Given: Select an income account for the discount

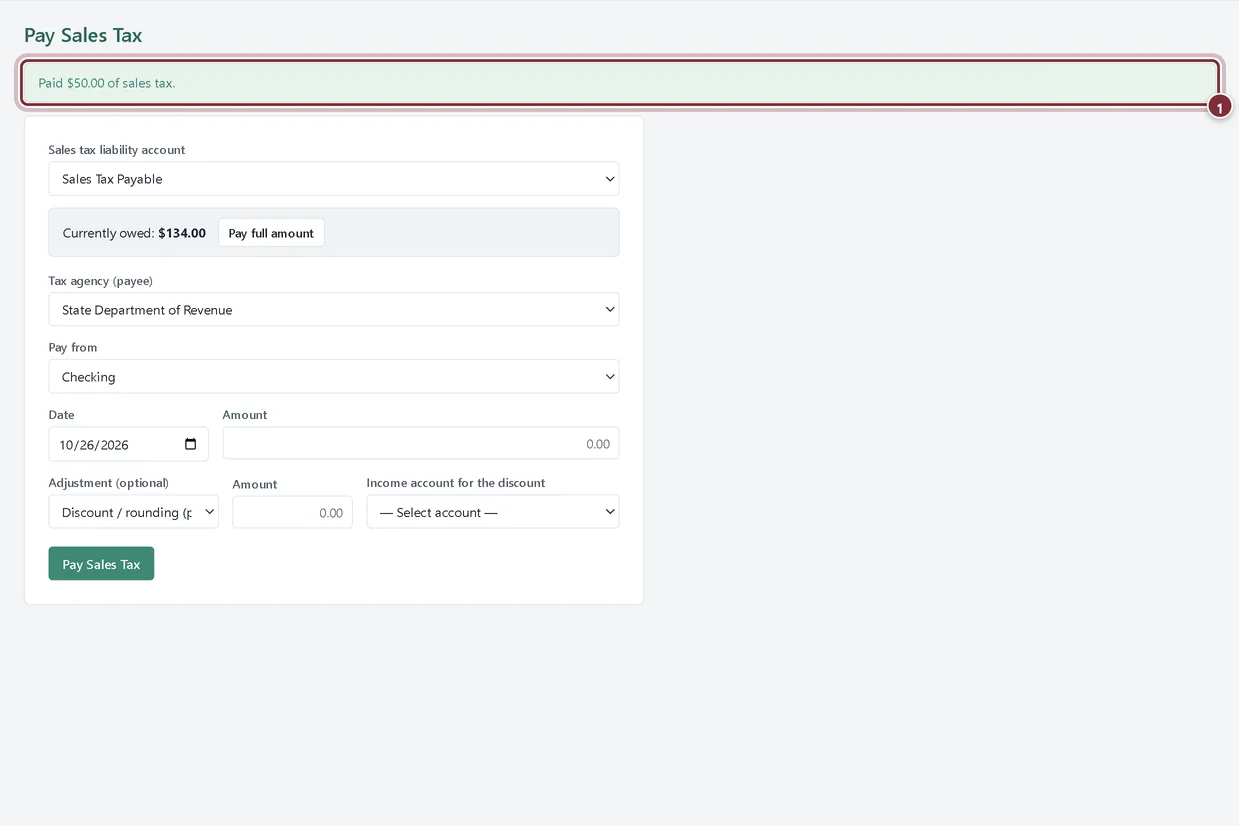Looking at the screenshot, I should (493, 512).
